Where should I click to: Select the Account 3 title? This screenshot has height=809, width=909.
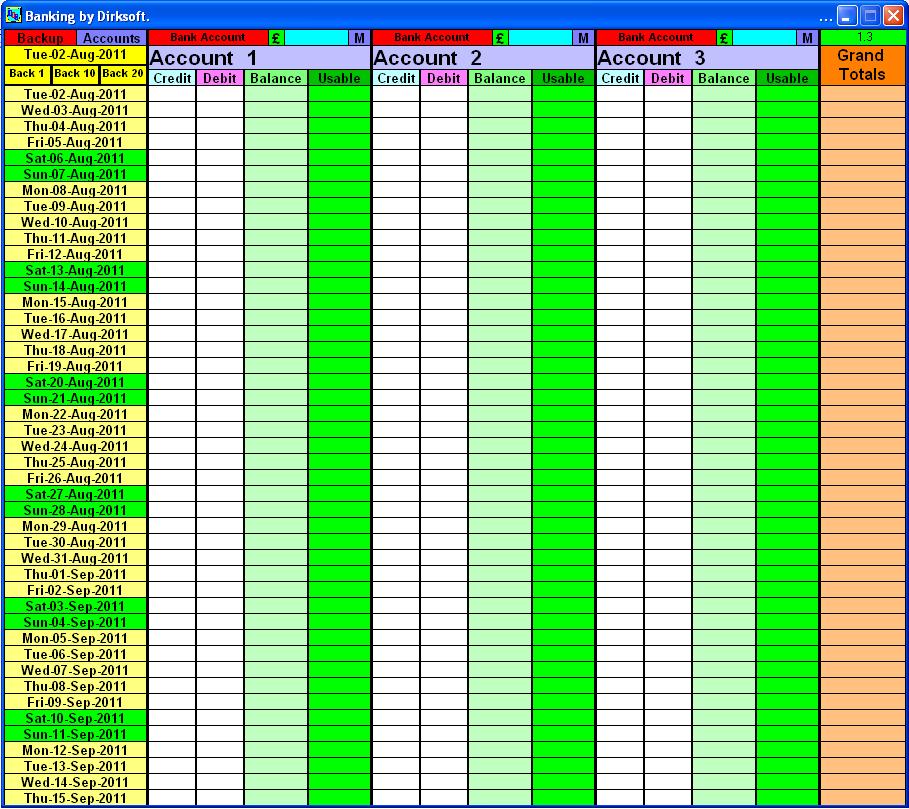[x=707, y=58]
